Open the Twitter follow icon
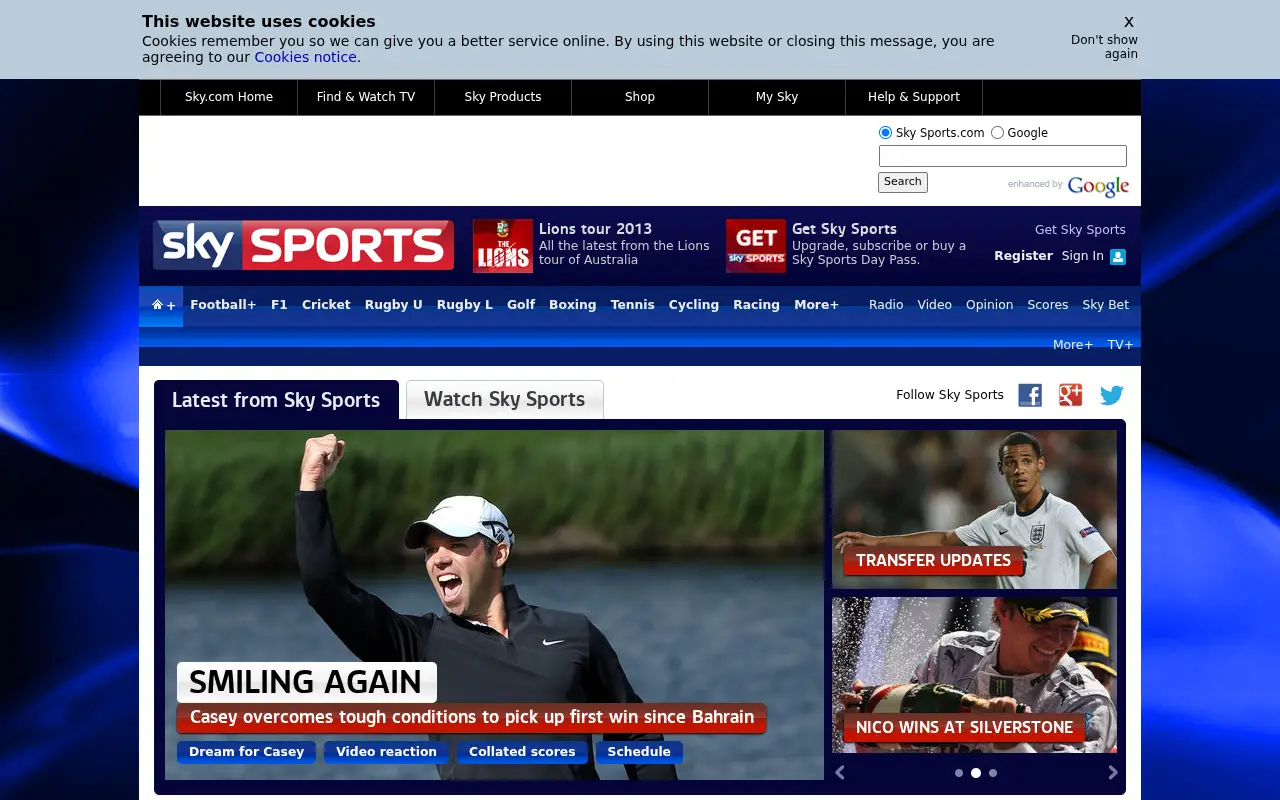This screenshot has height=800, width=1280. [1112, 395]
